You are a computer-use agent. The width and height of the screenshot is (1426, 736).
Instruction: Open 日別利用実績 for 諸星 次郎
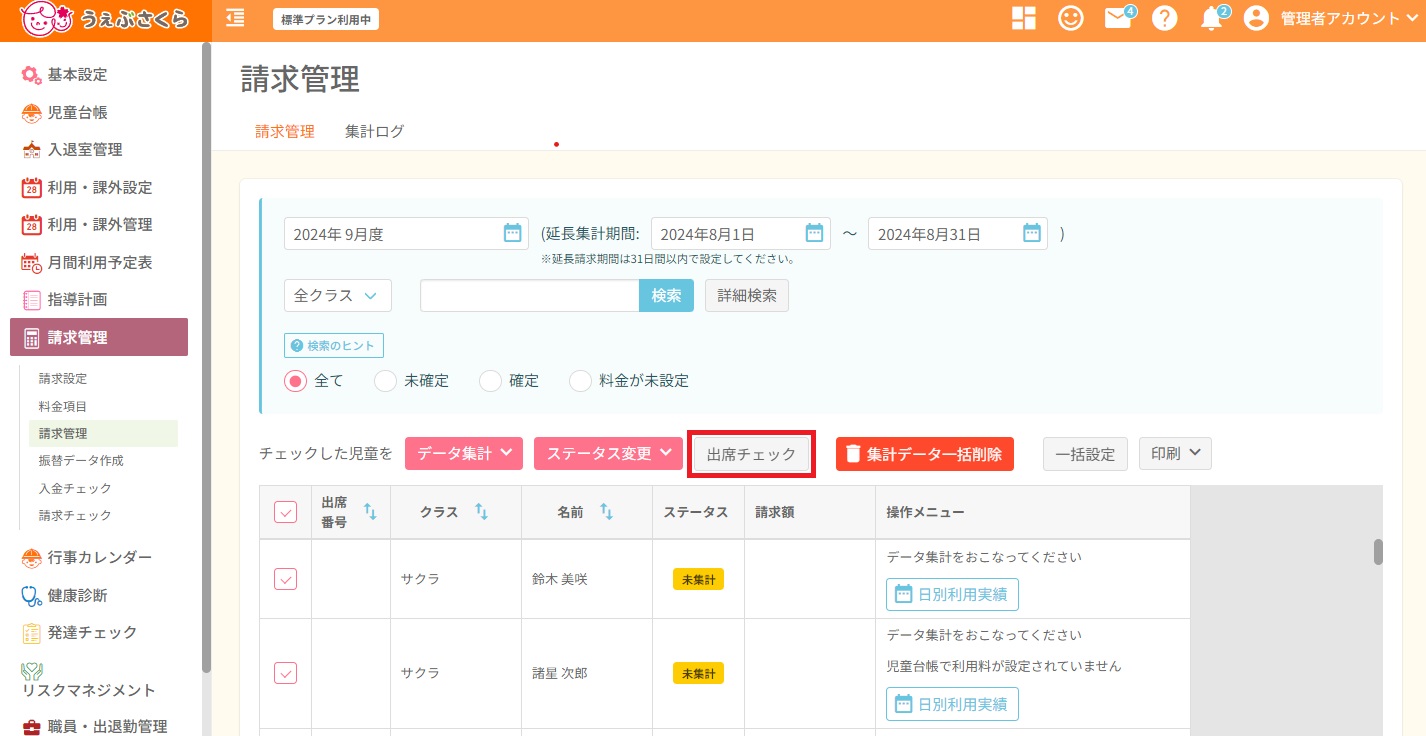click(952, 704)
